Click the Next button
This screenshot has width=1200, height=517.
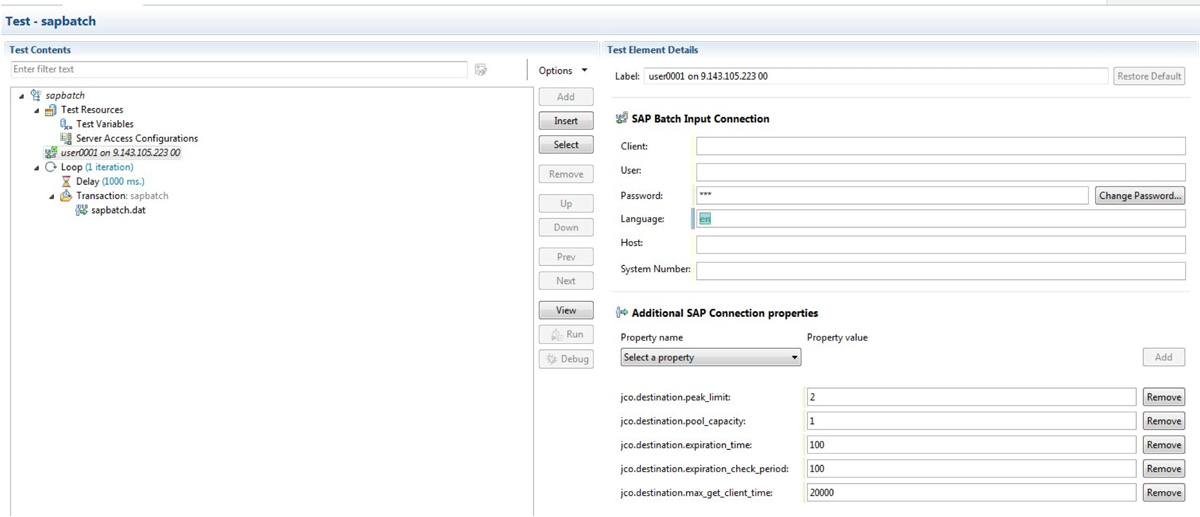(x=566, y=281)
